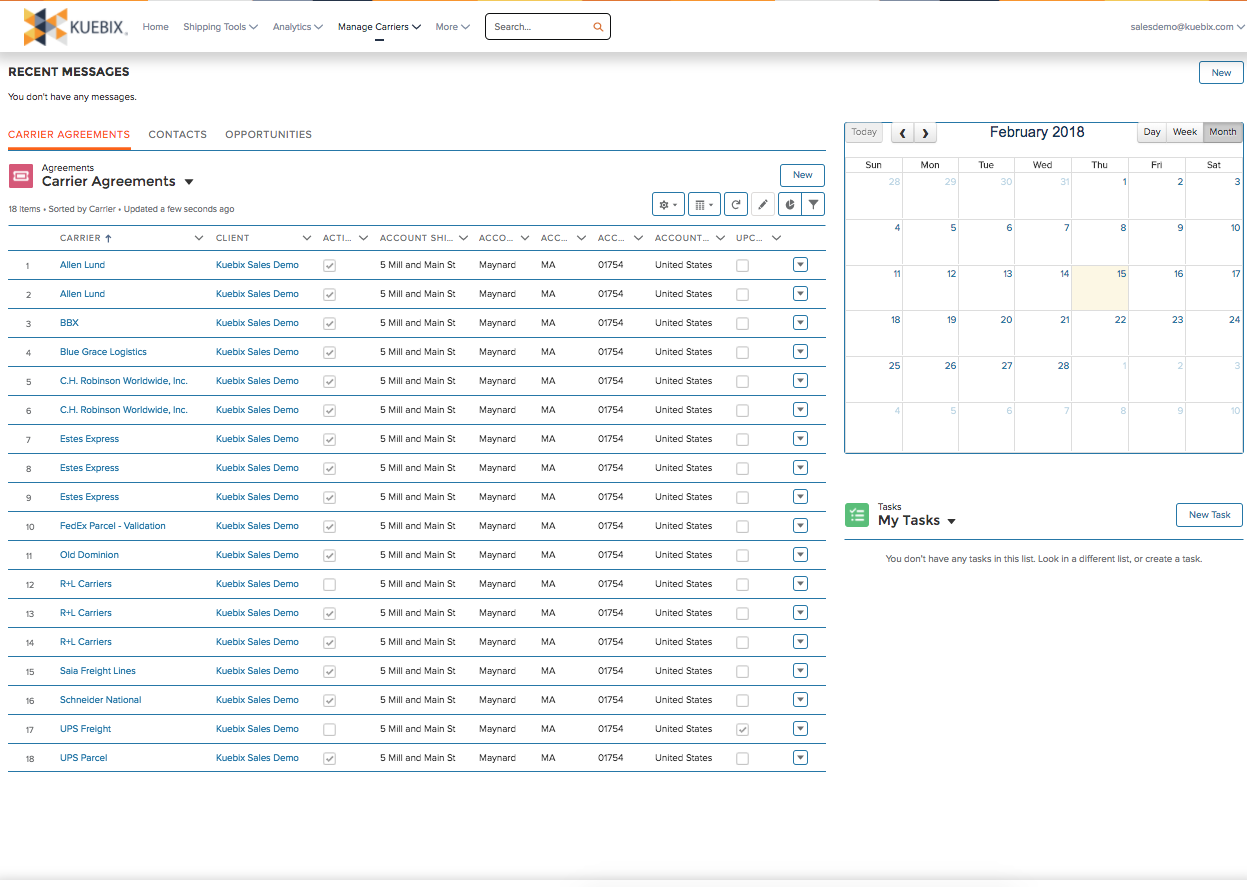This screenshot has width=1247, height=887.
Task: Check the Active checkbox for row 12 R+L Carriers
Action: (x=329, y=583)
